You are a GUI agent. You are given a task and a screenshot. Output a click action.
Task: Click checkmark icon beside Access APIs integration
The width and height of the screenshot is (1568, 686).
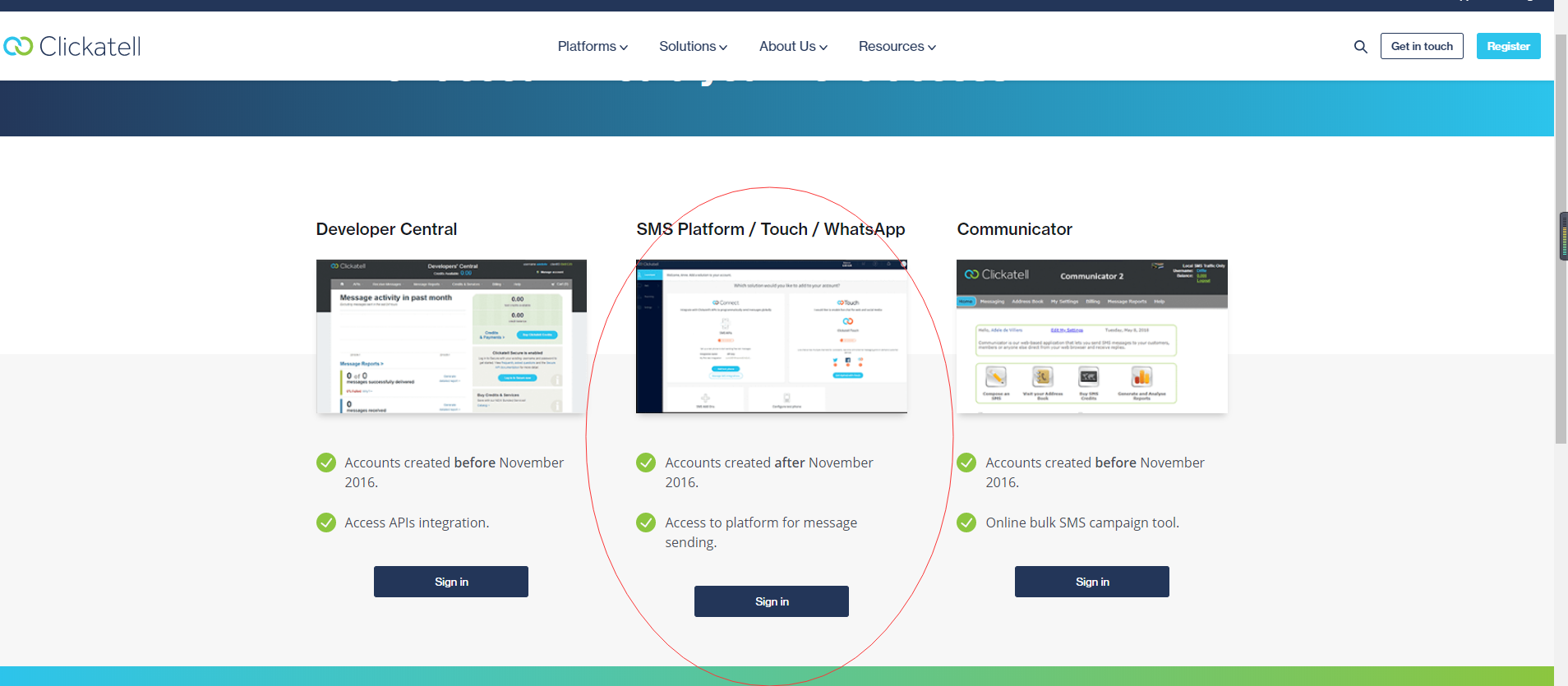[326, 523]
